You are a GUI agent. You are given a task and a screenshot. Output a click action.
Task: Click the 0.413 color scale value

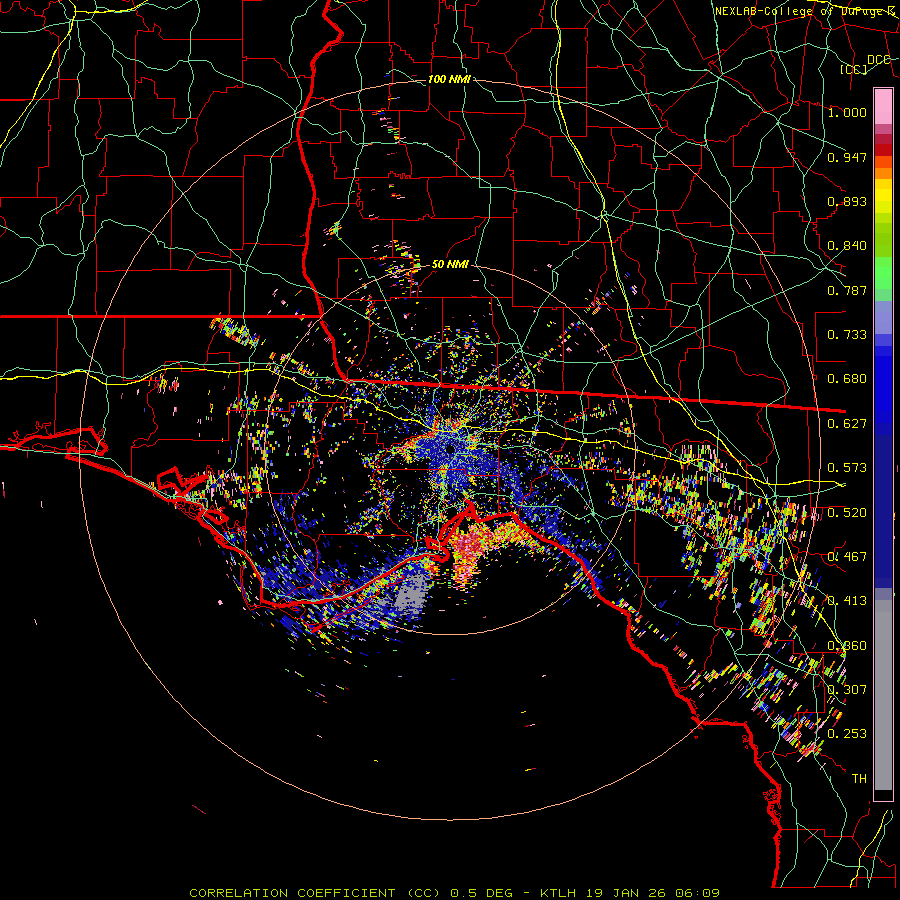847,601
